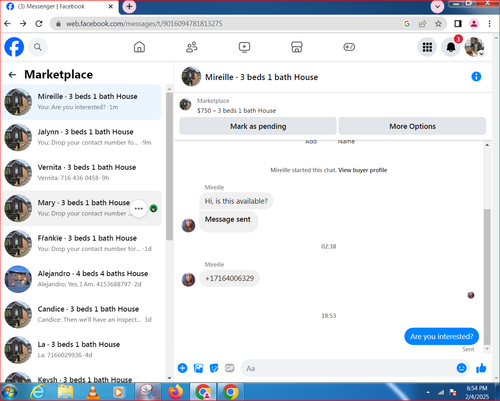Click the Hi, is this available? message
500x401 pixels.
point(236,201)
